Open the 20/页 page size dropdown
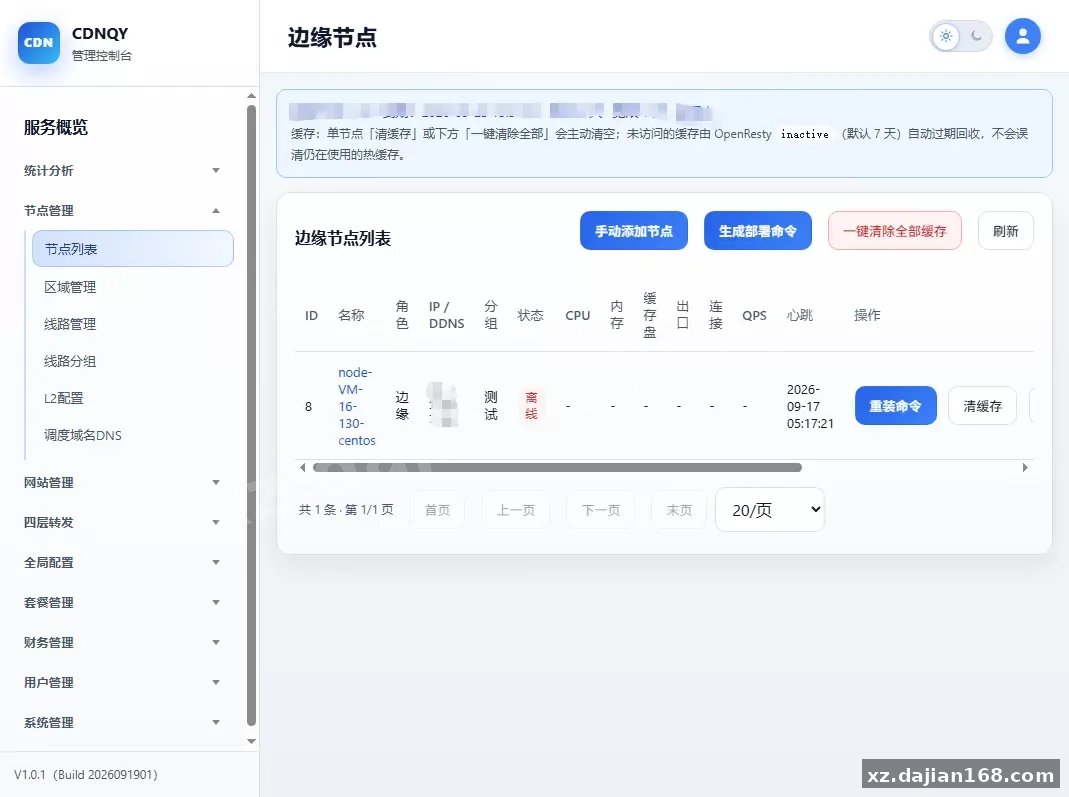 [770, 510]
